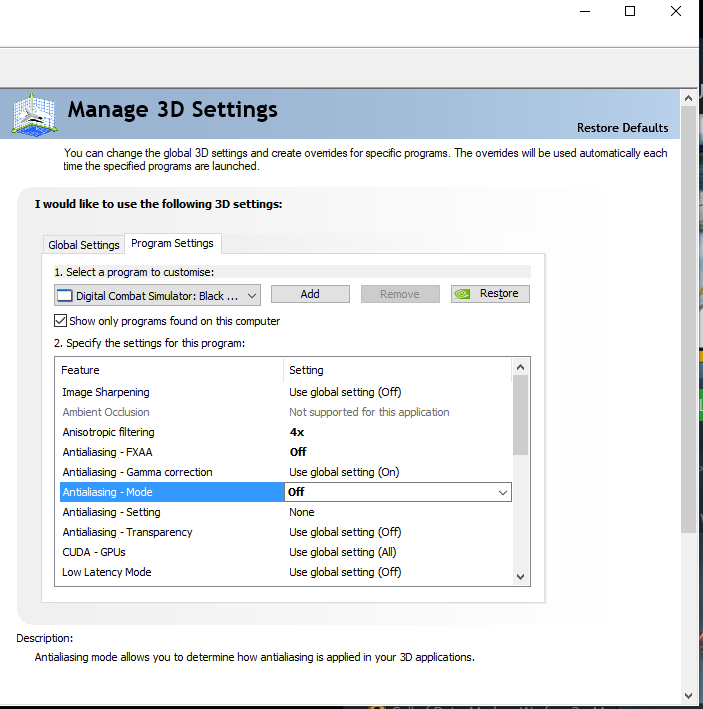
Task: Select the Image Sharpening feature row
Action: point(285,392)
